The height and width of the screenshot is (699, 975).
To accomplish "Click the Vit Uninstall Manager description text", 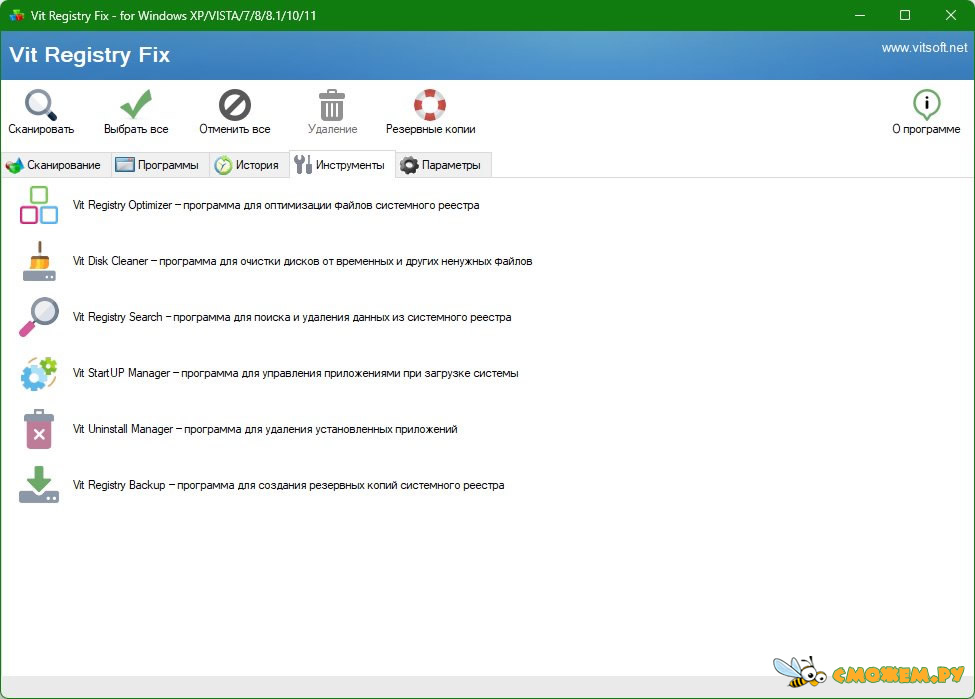I will tap(265, 429).
